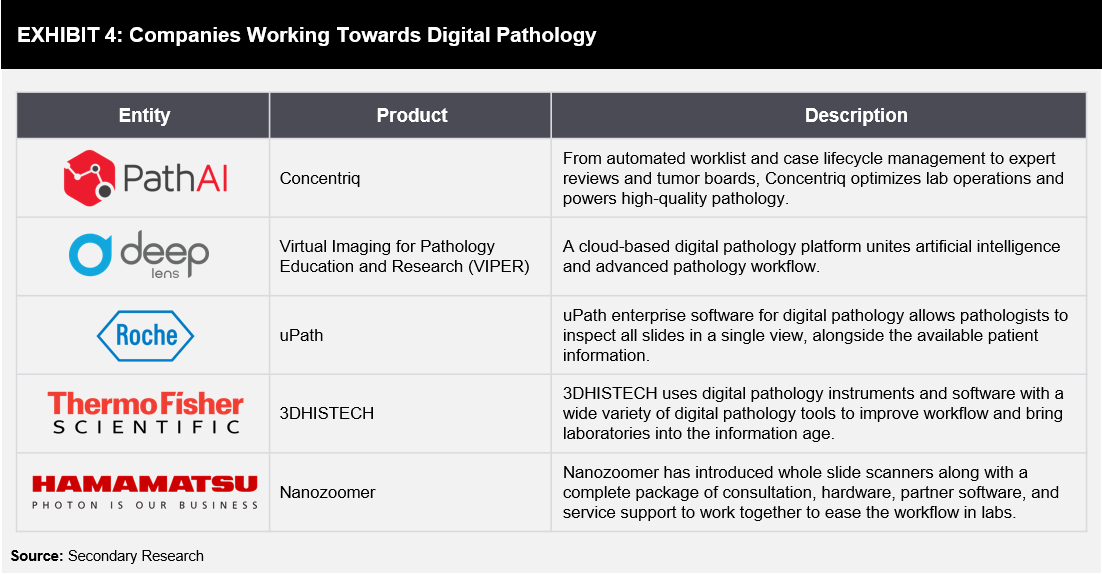The width and height of the screenshot is (1102, 574).
Task: Click the red PathAI hexagon symbol
Action: (89, 178)
